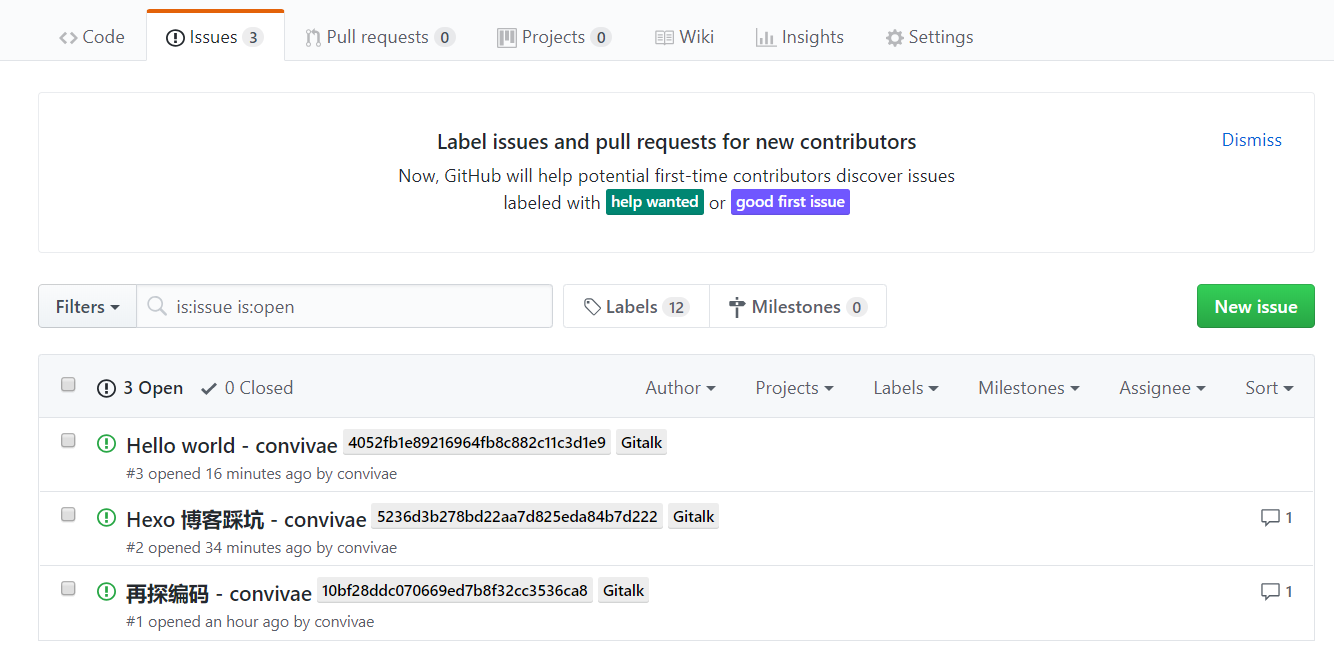Viewport: 1334px width, 651px height.
Task: Click the purple good first issue label
Action: coord(790,202)
